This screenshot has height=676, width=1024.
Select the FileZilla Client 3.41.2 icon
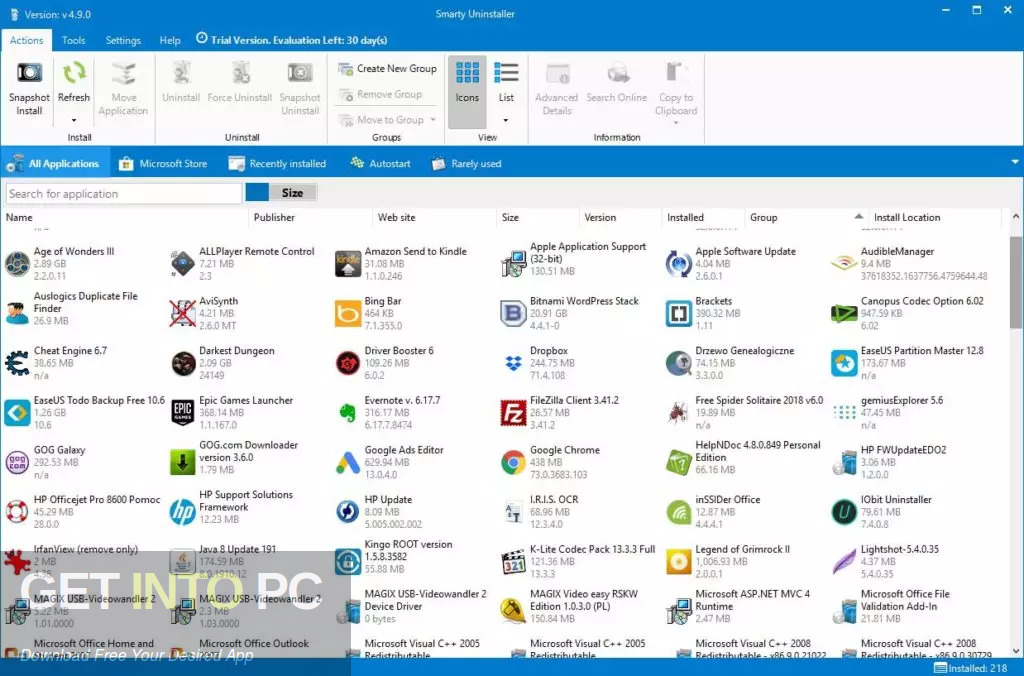pos(513,413)
